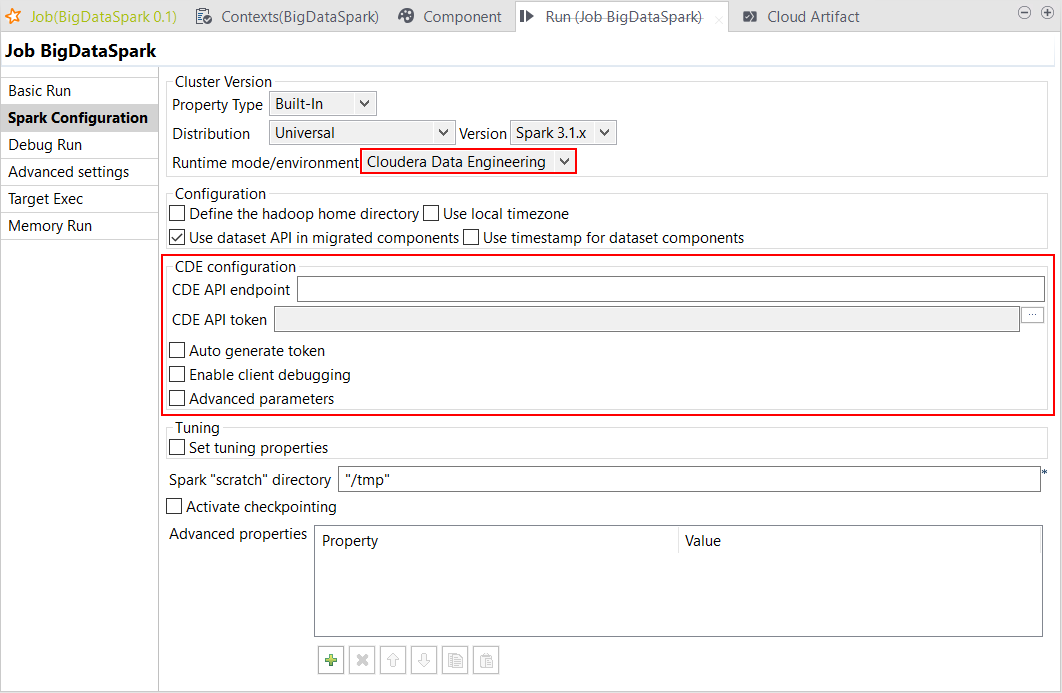Click the minimize view icon
Image resolution: width=1062 pixels, height=693 pixels.
[x=1025, y=13]
